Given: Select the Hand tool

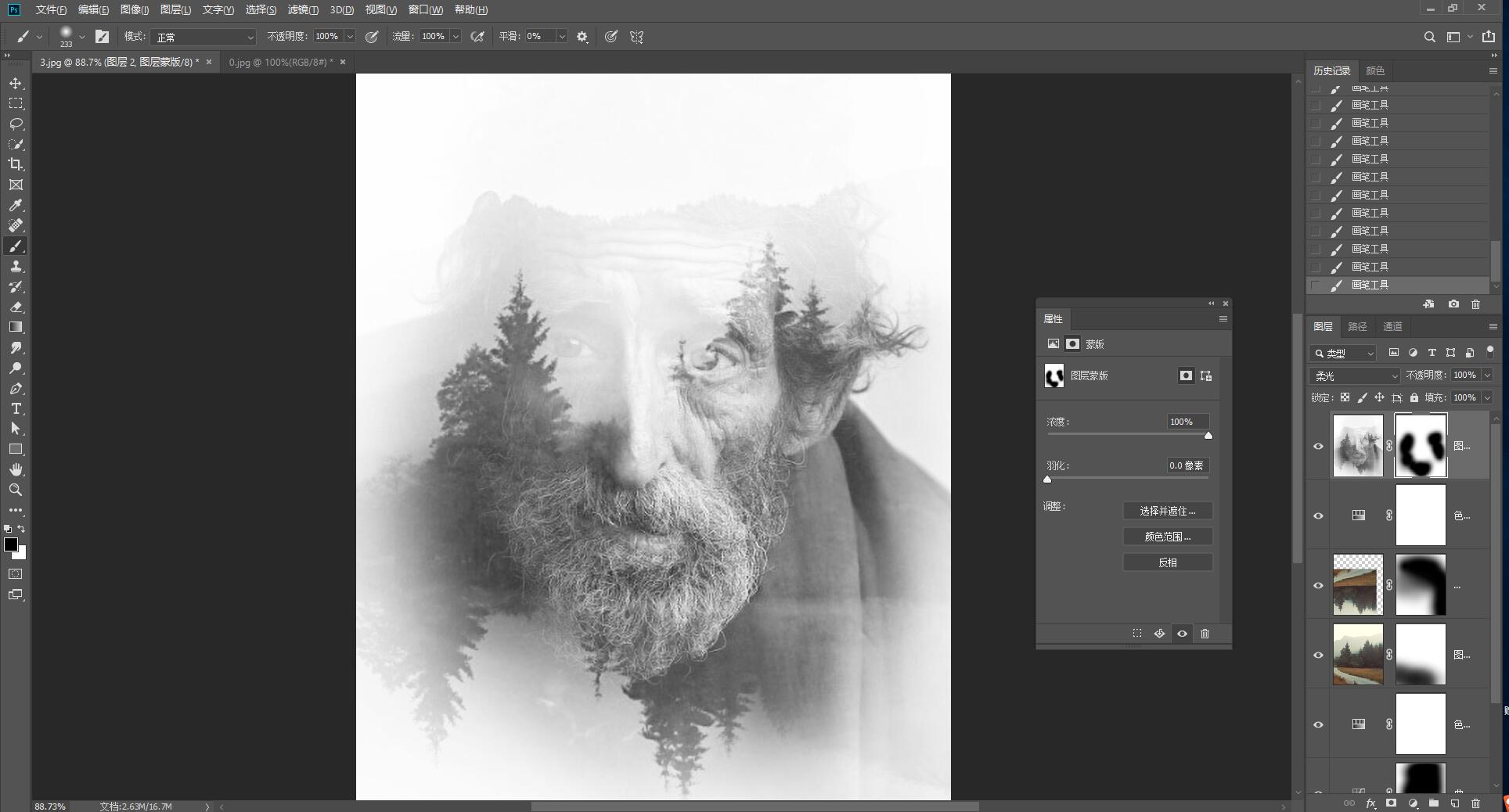Looking at the screenshot, I should (x=16, y=469).
